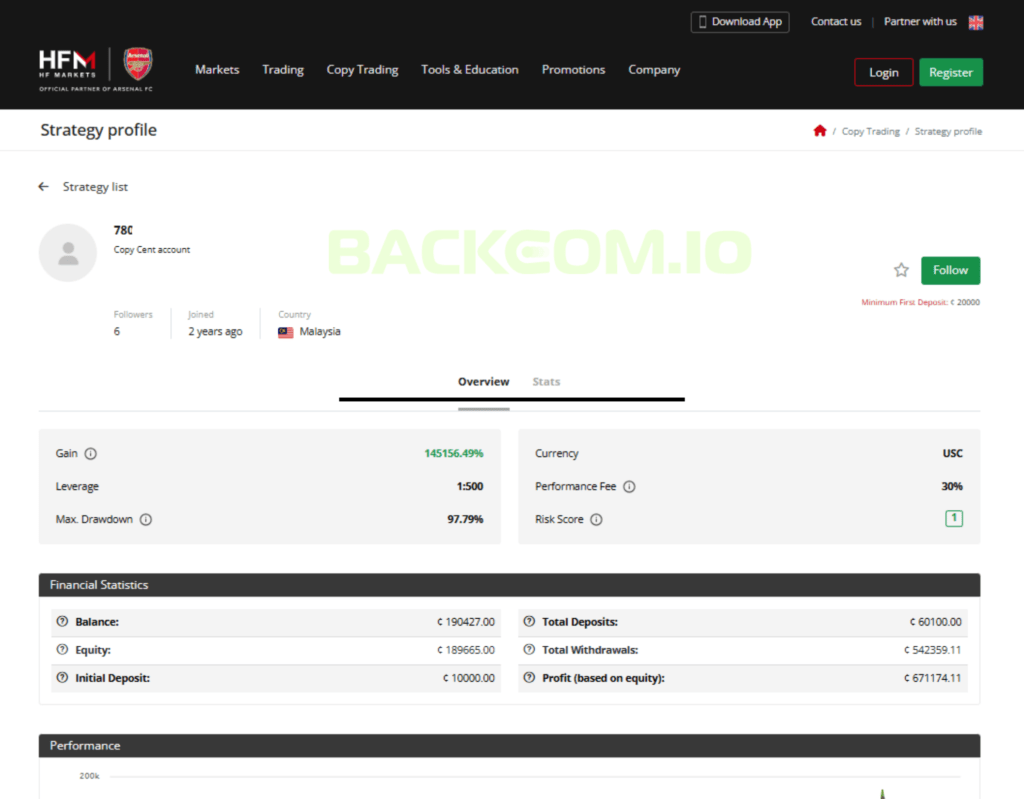
Task: Expand the Copy Trading menu
Action: pyautogui.click(x=362, y=70)
